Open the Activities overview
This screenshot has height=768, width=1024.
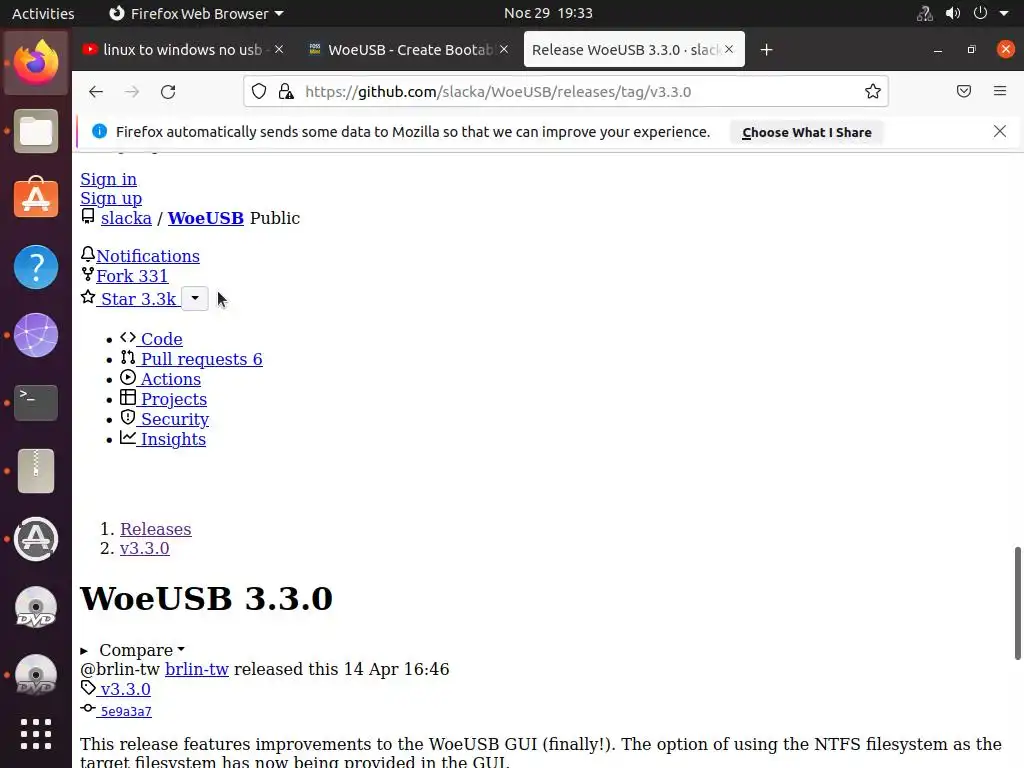pyautogui.click(x=43, y=13)
